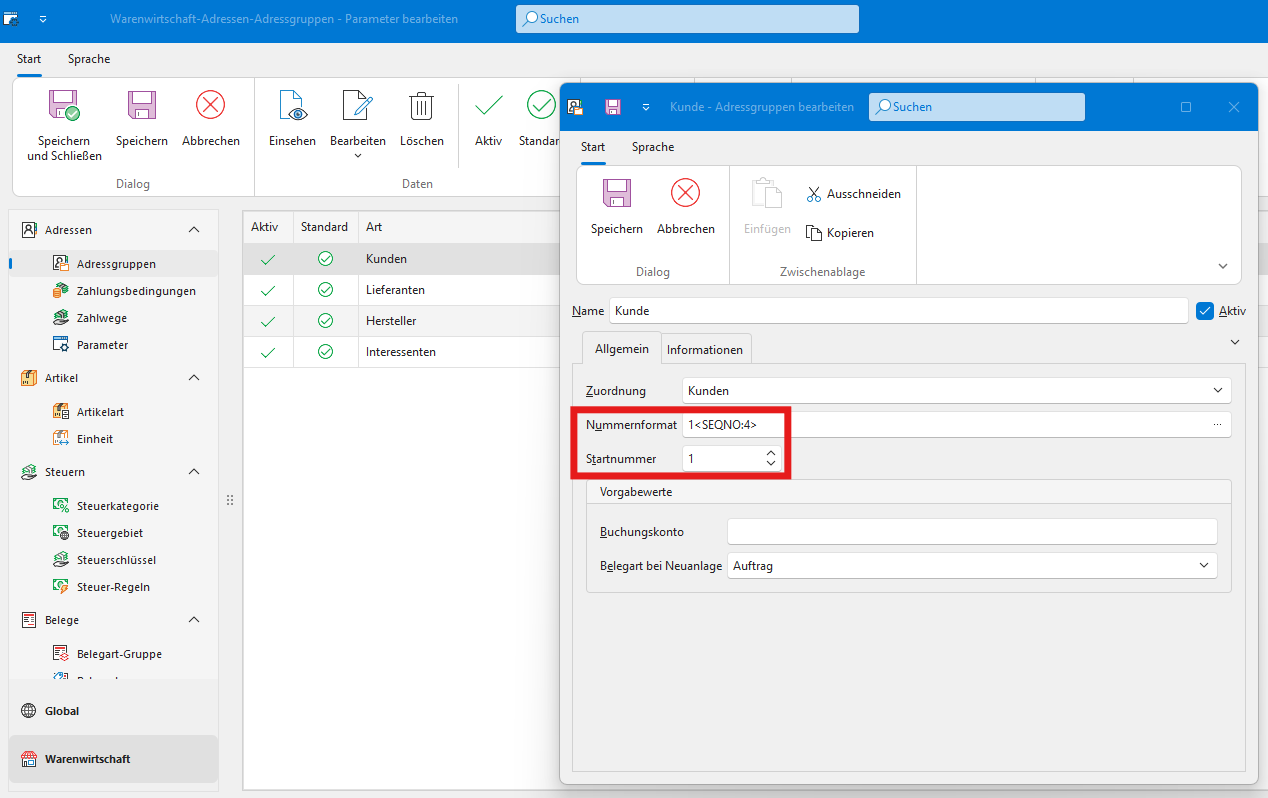The image size is (1268, 798).
Task: Click the Buchungskonto input field
Action: pos(971,532)
